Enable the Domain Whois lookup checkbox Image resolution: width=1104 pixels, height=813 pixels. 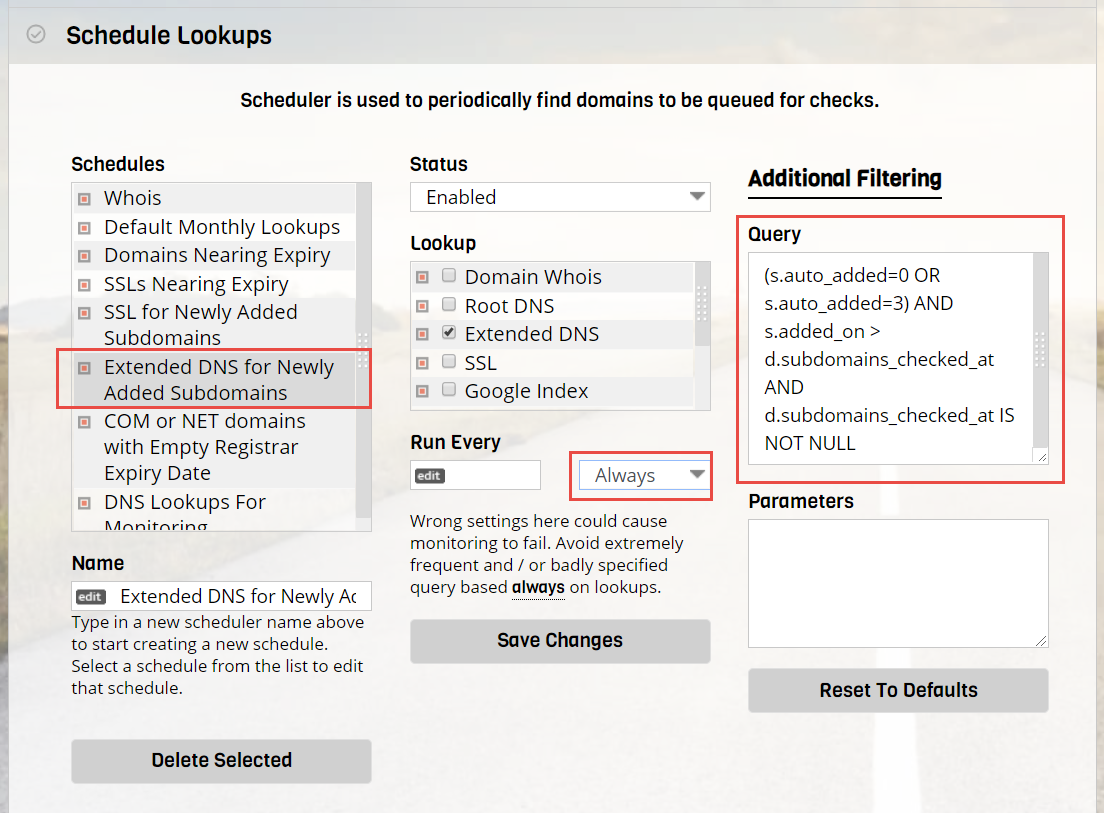tap(448, 275)
